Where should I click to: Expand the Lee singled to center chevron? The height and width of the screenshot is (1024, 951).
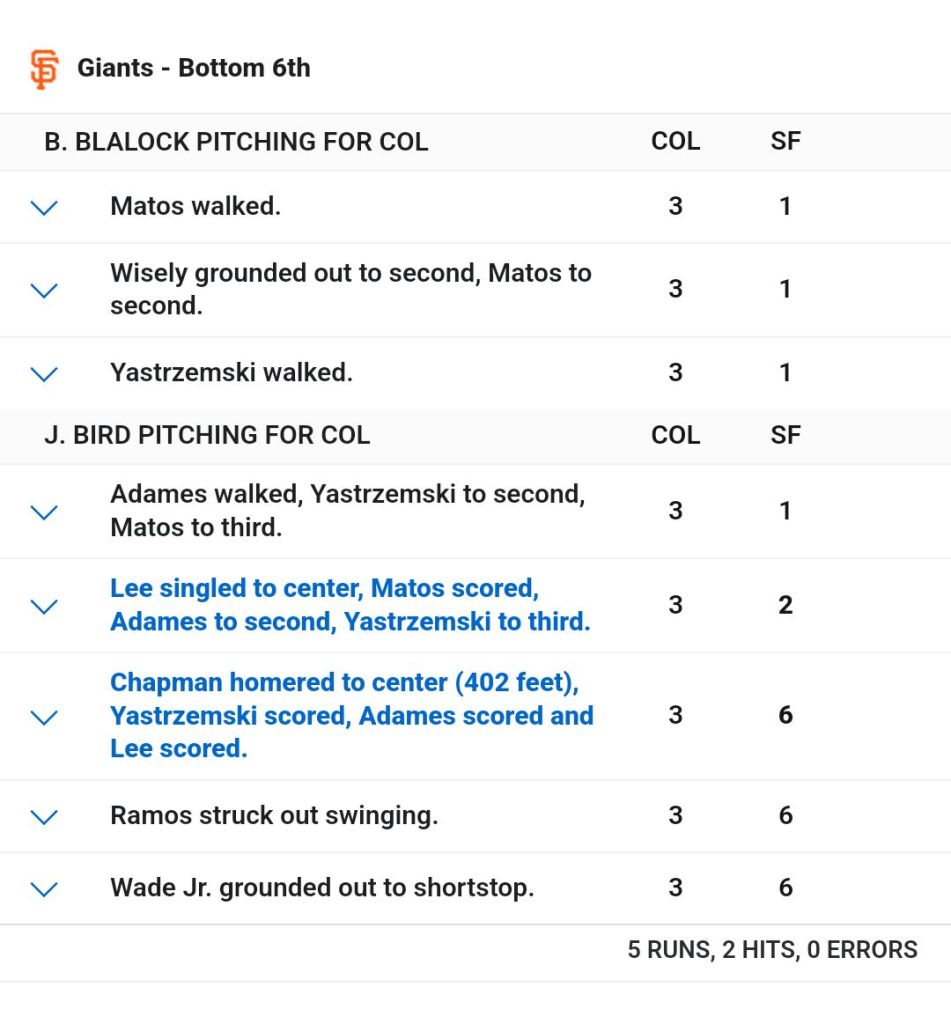44,607
